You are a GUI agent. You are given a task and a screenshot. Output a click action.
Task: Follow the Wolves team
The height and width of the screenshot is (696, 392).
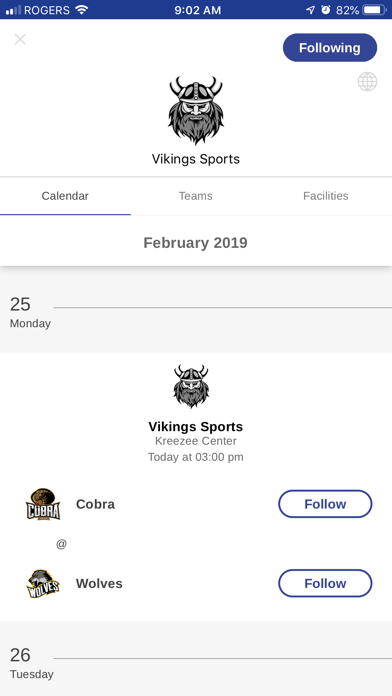325,583
